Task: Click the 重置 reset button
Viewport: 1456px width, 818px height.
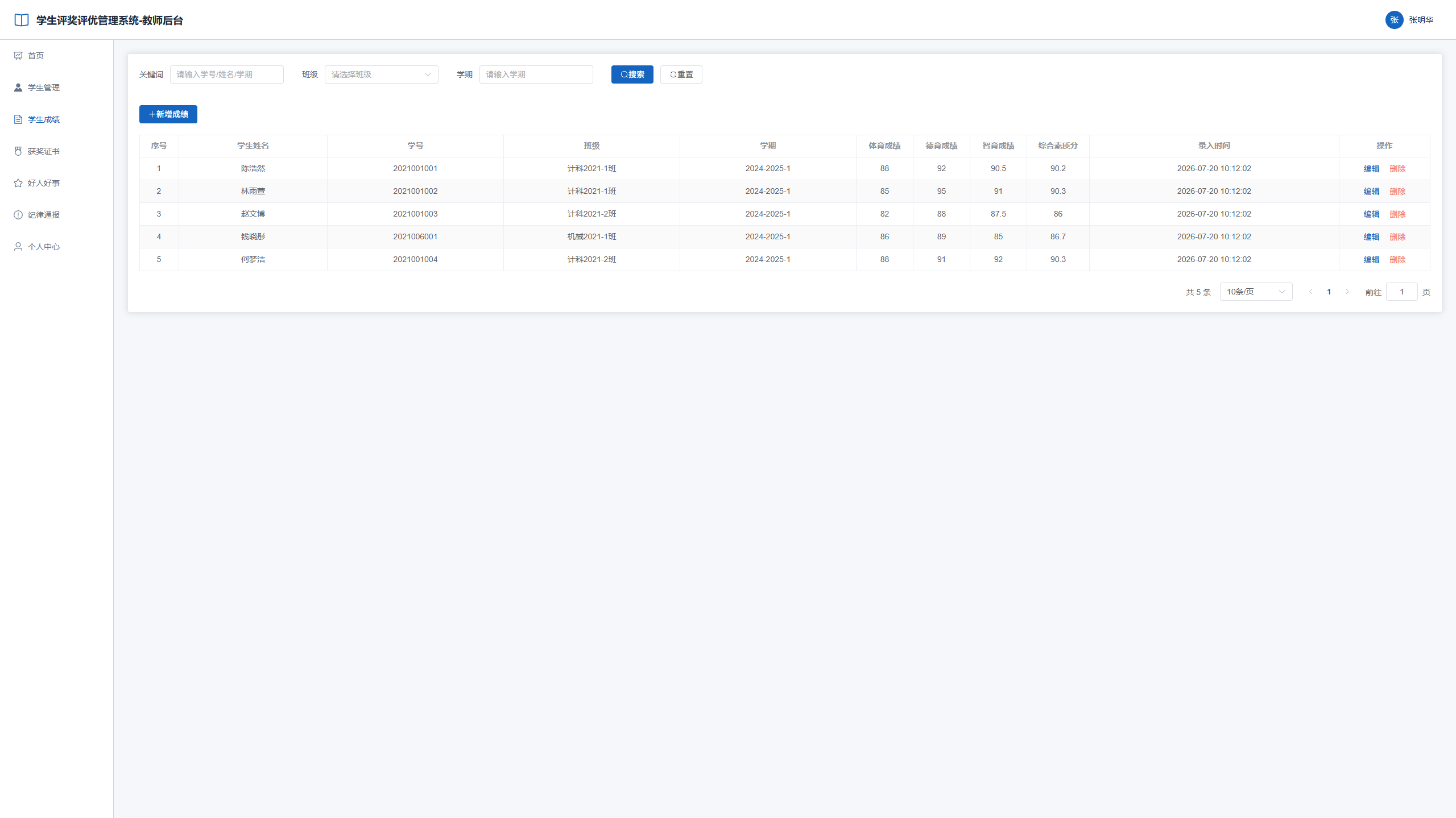Action: point(681,74)
